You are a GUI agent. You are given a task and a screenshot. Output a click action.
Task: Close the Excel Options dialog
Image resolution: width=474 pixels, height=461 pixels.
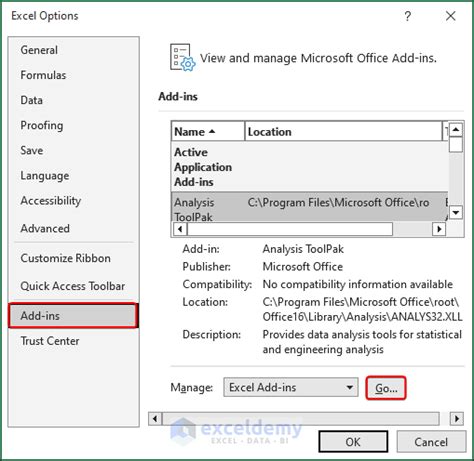coord(451,16)
